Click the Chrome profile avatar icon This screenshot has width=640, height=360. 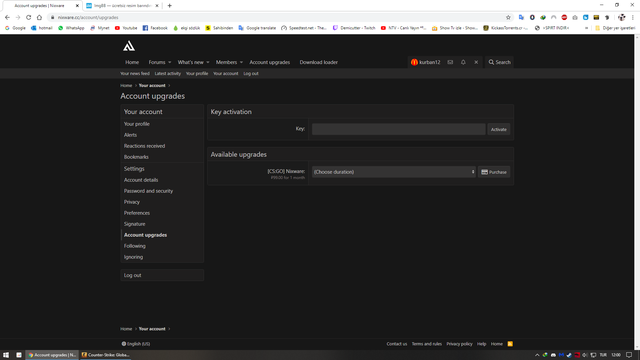coord(622,18)
